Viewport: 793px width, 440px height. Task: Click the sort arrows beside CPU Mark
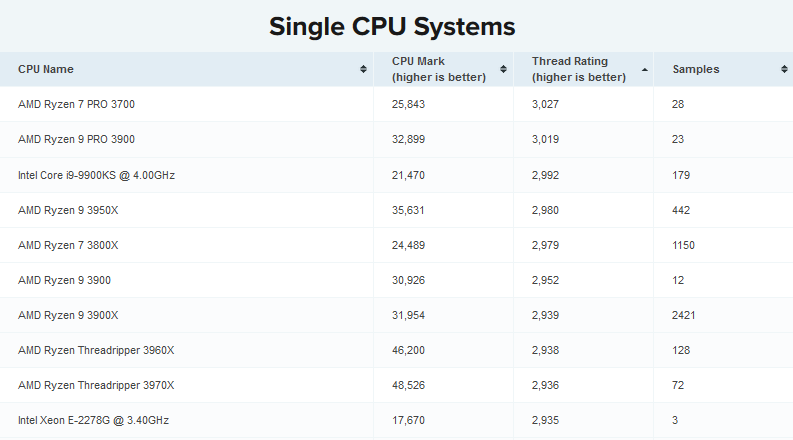(503, 69)
